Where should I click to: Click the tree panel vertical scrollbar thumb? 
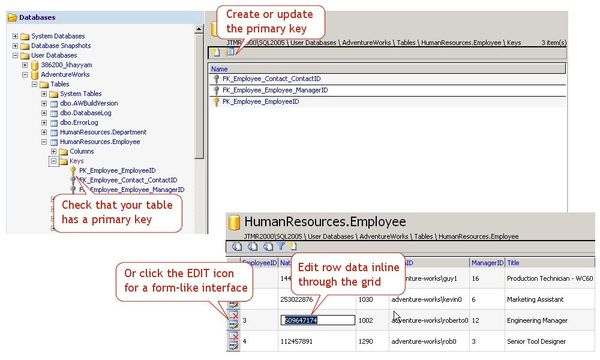[x=199, y=96]
